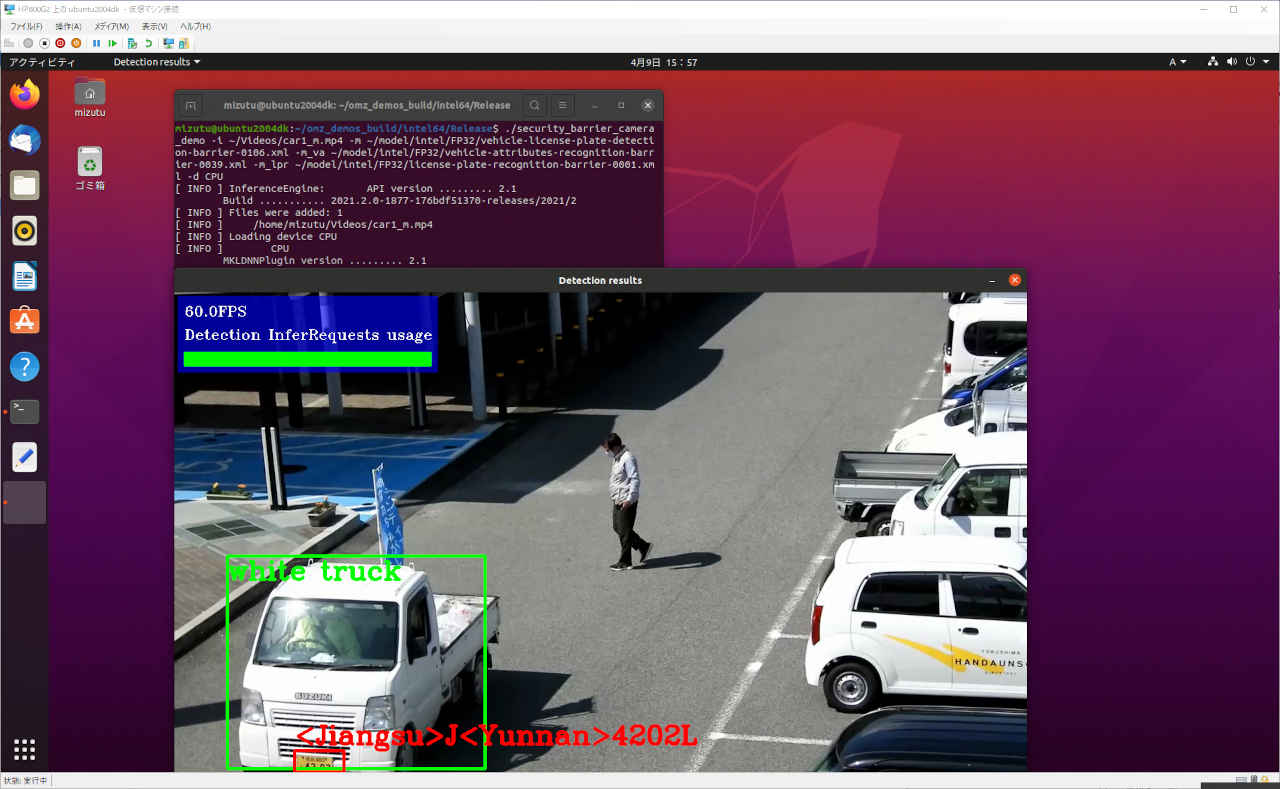Click the 状態: 実行中 status text
Screen dimensions: 1280x789
pos(25,780)
